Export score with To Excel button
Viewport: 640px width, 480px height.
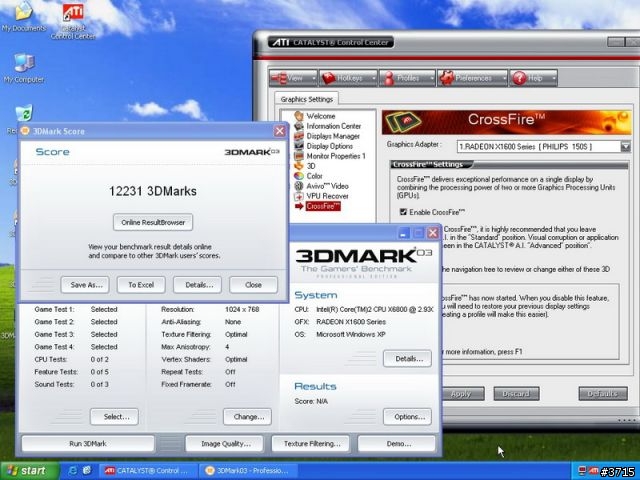[141, 285]
